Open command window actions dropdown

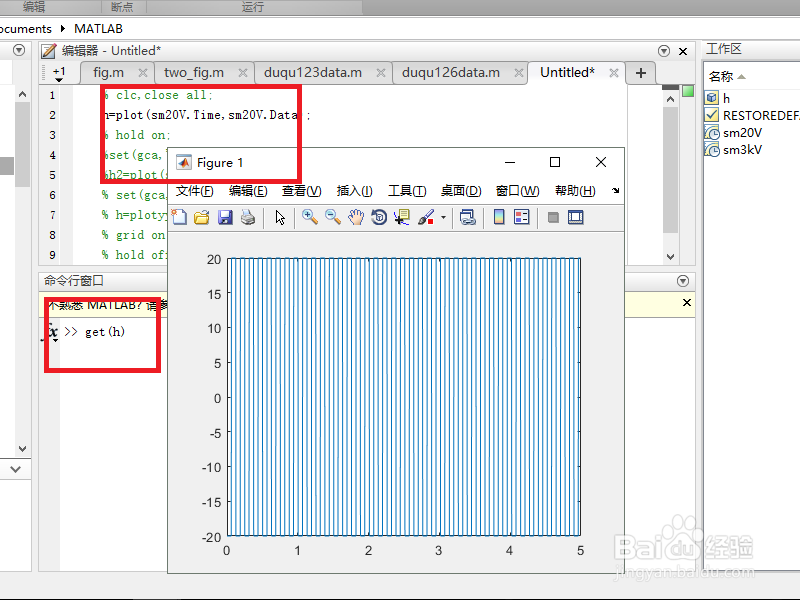(x=683, y=281)
